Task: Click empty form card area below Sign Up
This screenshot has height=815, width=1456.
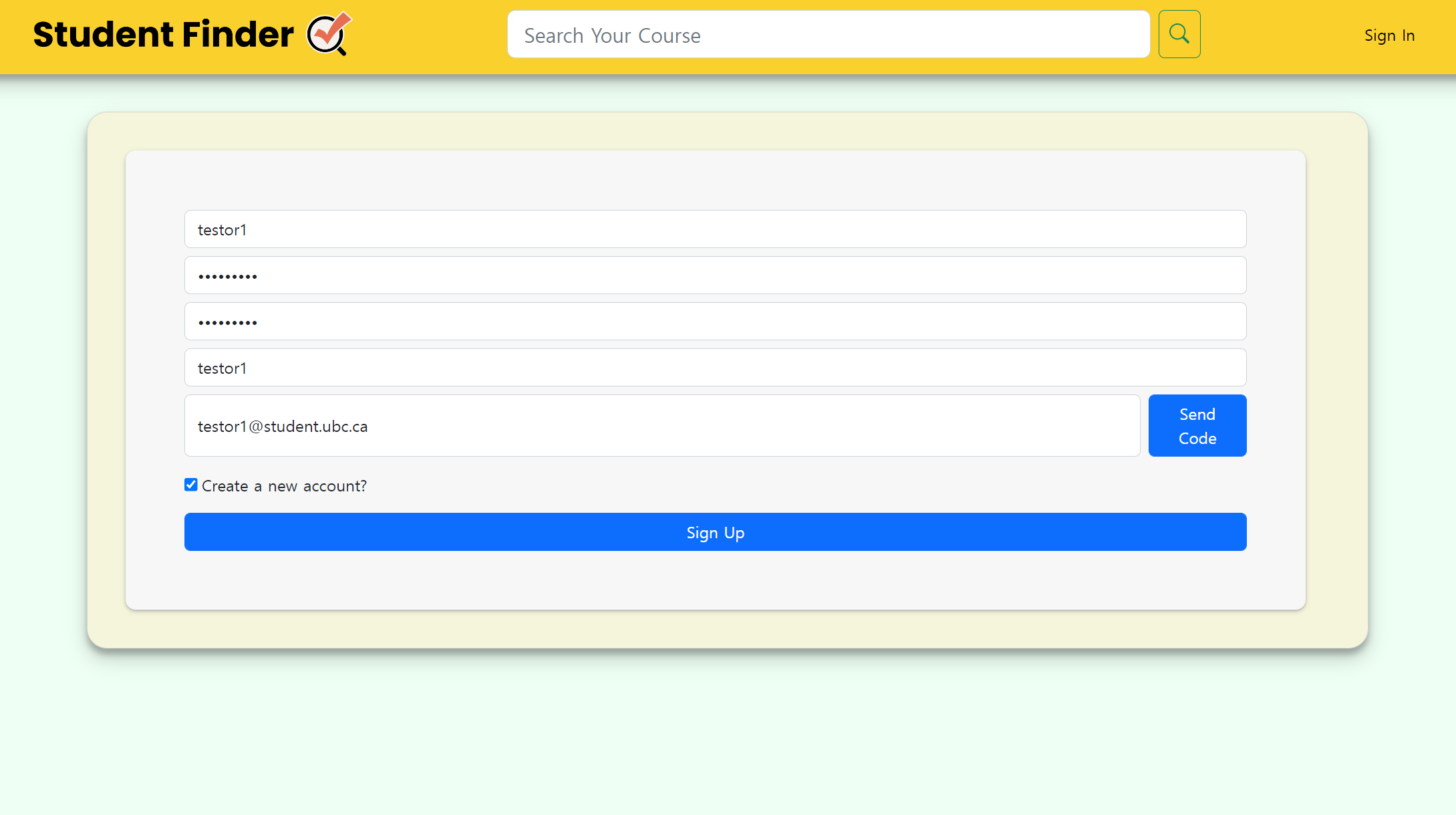Action: pyautogui.click(x=715, y=580)
